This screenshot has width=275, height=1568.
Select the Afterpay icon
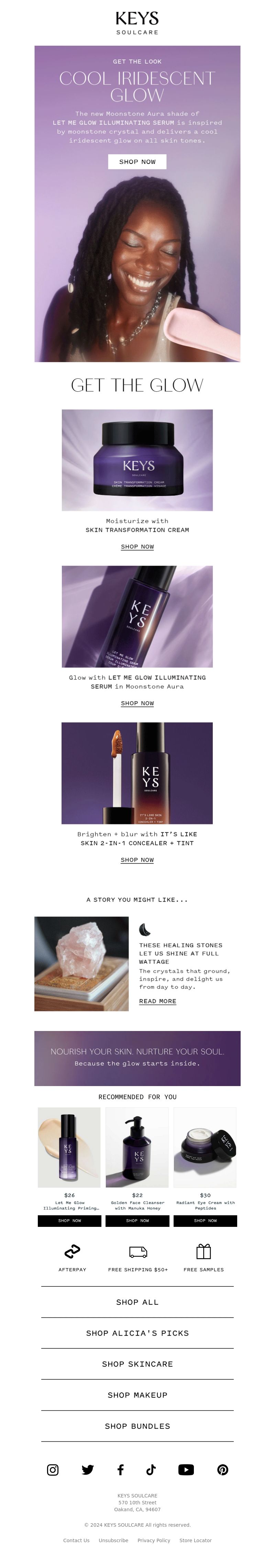click(73, 1251)
